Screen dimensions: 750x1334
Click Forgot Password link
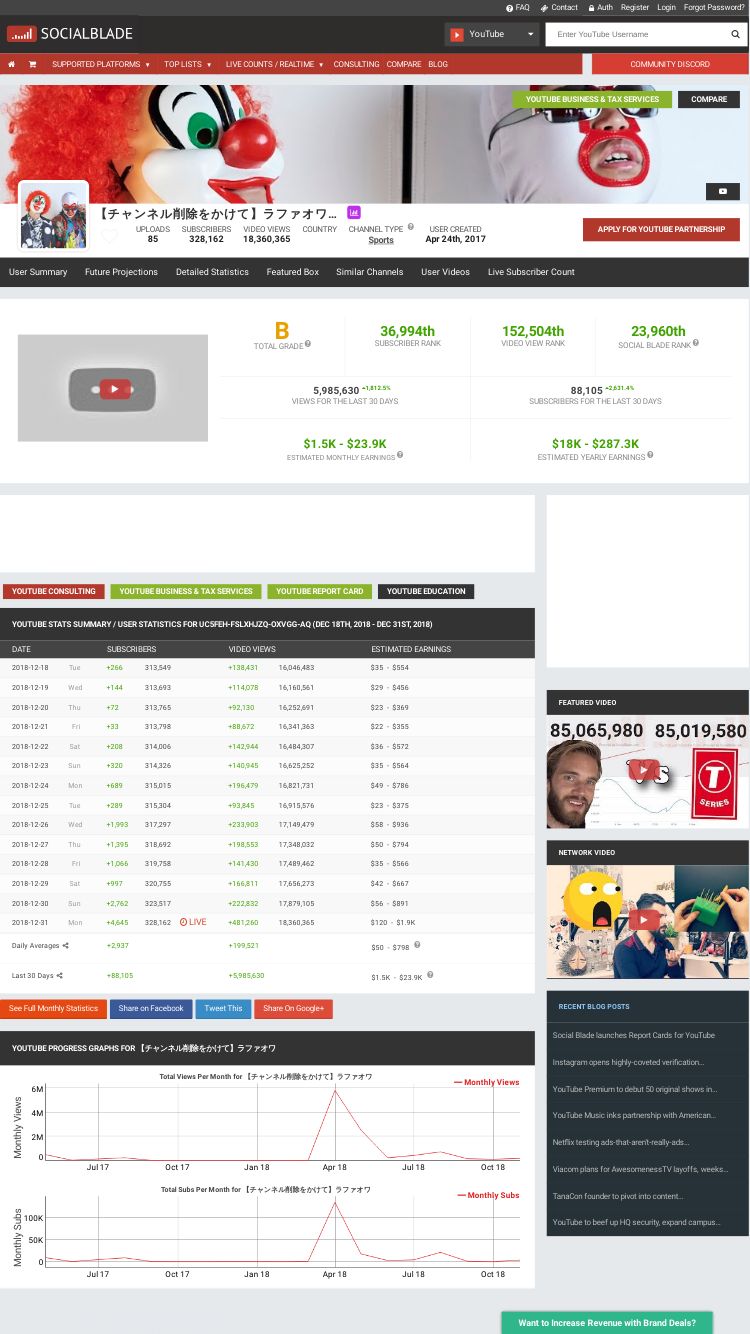point(714,7)
